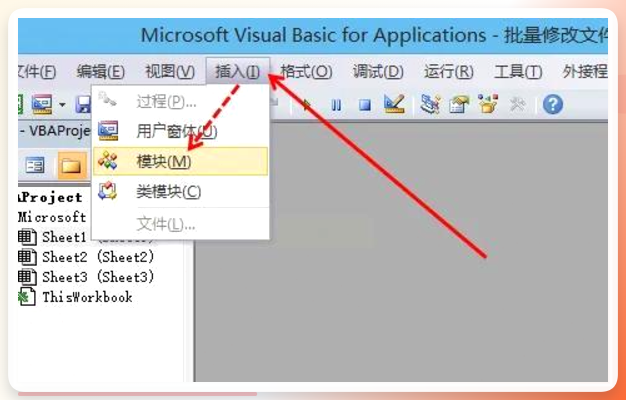Click the ThisWorkbook Excel icon

[27, 297]
